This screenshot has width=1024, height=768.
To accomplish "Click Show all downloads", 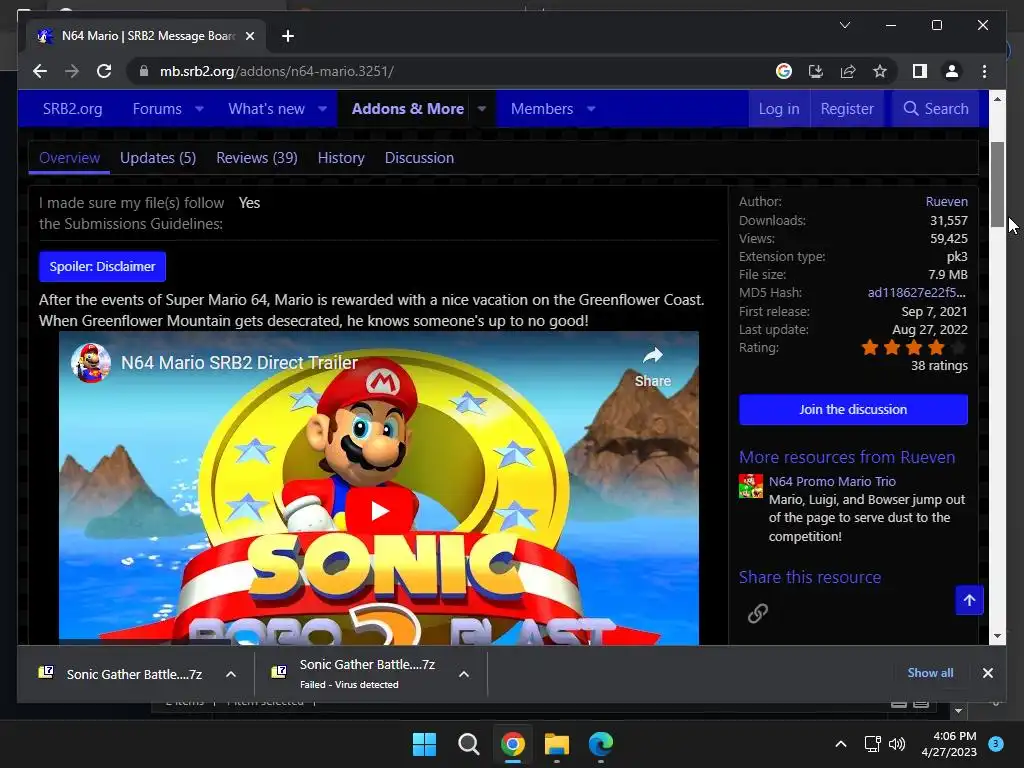I will click(x=930, y=673).
